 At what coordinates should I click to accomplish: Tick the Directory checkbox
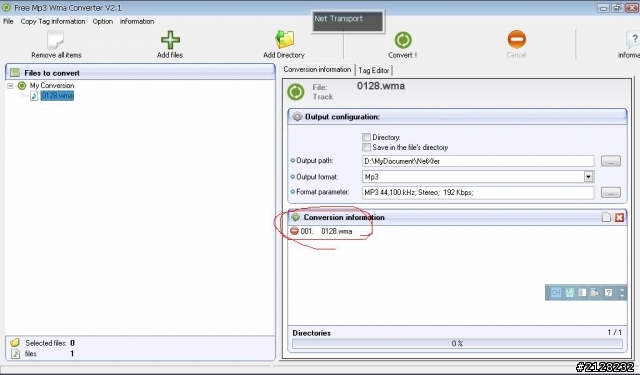[x=366, y=137]
